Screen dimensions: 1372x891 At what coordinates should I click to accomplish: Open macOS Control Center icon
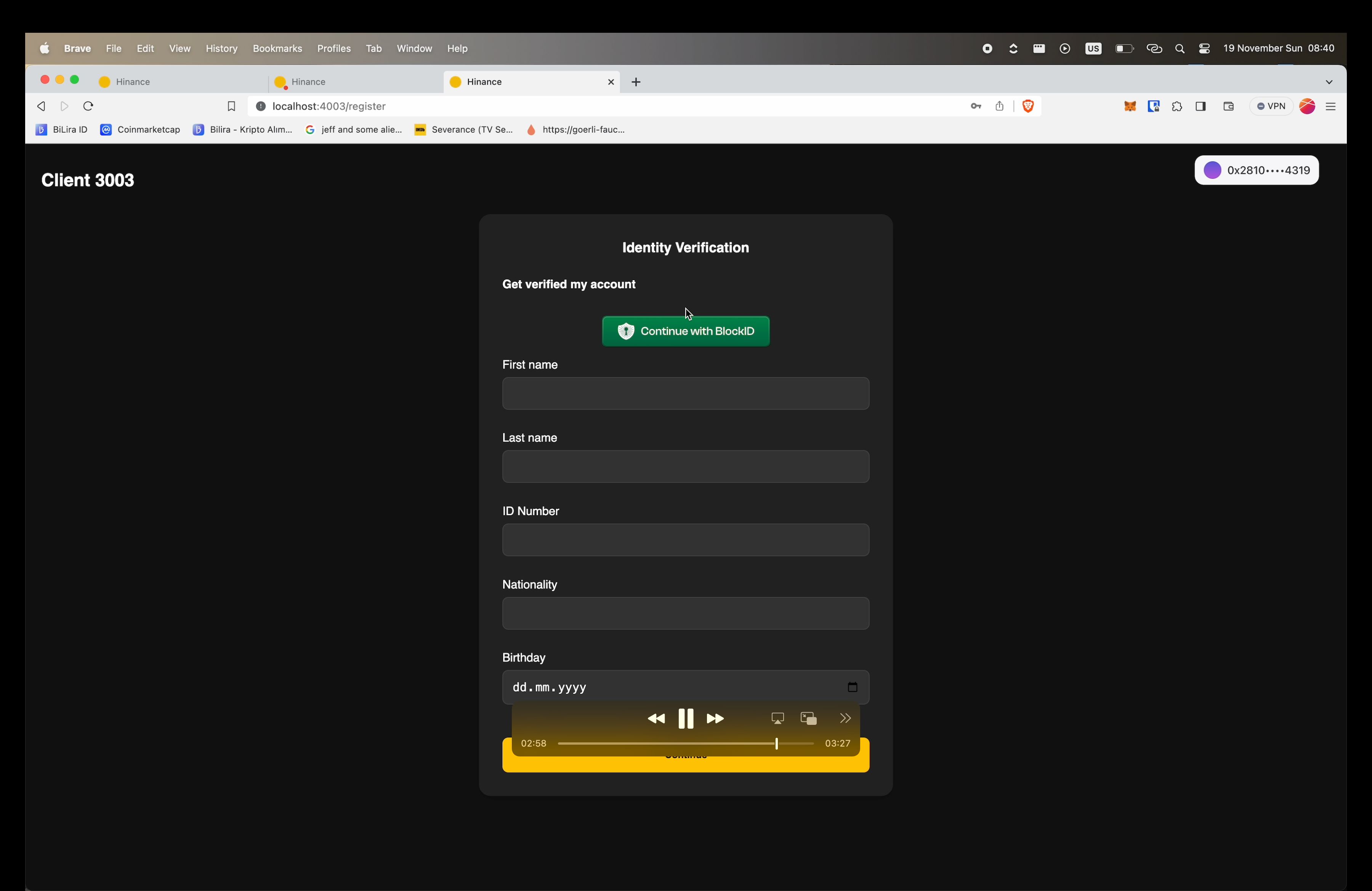point(1204,48)
